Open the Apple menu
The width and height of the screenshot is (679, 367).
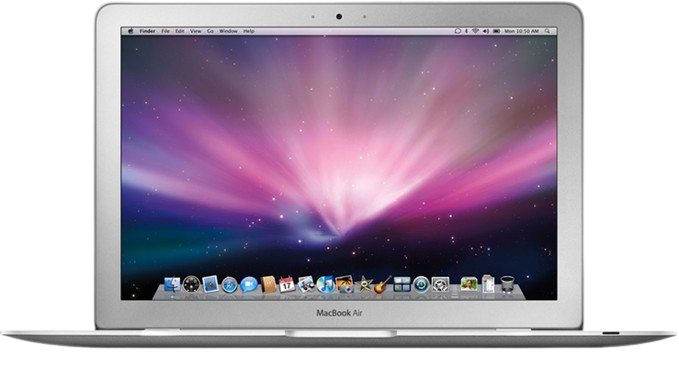[x=130, y=31]
